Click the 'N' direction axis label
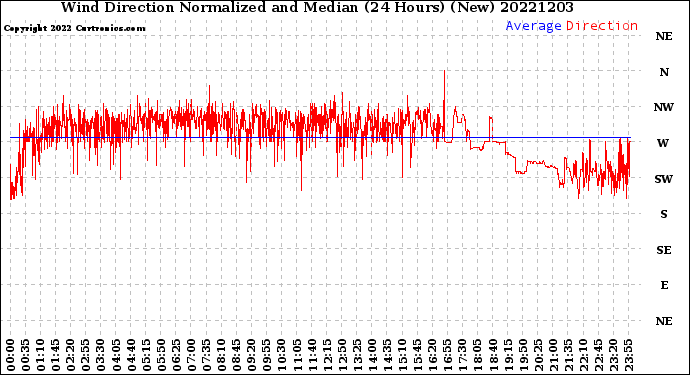This screenshot has height=375, width=690. pos(664,72)
